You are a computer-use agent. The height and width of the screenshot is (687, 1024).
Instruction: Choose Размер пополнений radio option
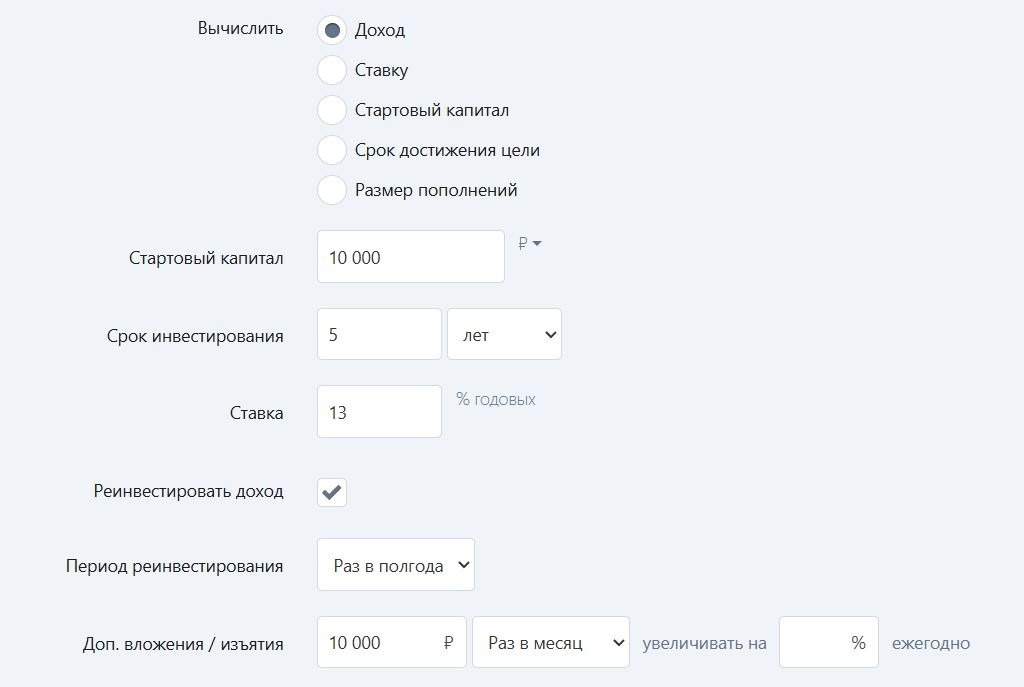pyautogui.click(x=332, y=190)
